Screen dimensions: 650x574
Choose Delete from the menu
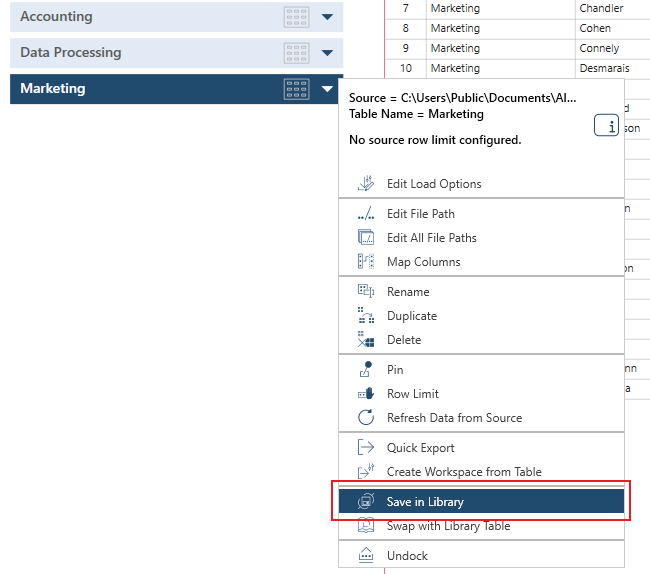click(481, 340)
